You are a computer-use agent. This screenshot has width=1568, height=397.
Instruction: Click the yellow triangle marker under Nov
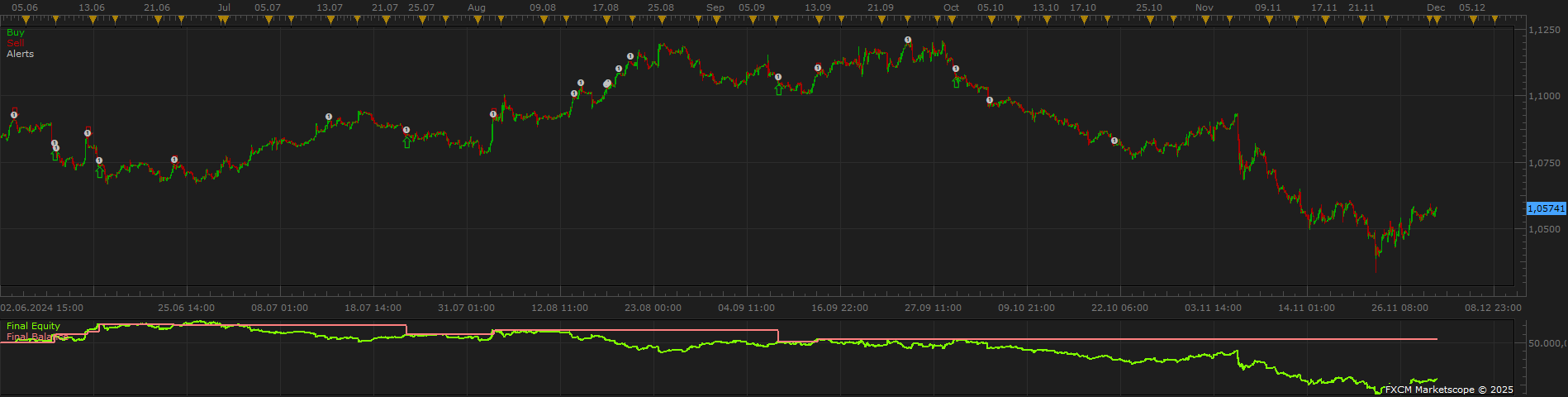1204,20
